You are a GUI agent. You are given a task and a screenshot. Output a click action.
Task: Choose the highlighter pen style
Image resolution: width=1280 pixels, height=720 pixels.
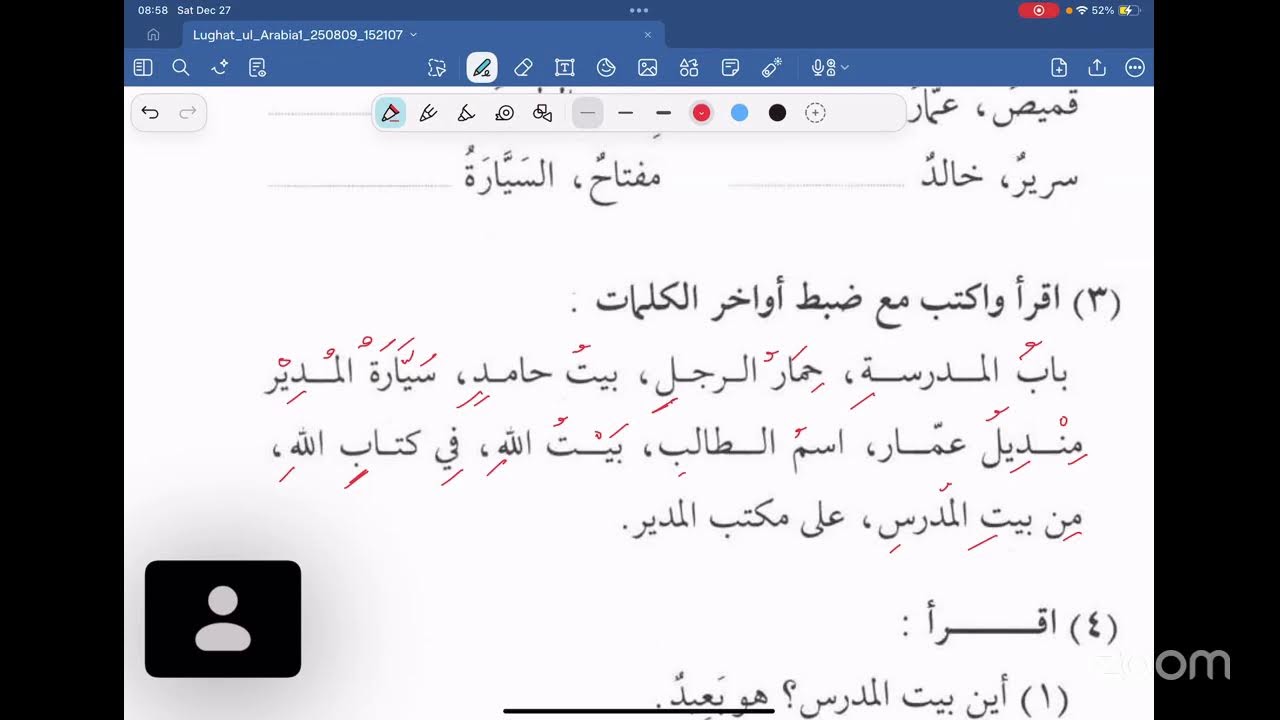click(466, 113)
